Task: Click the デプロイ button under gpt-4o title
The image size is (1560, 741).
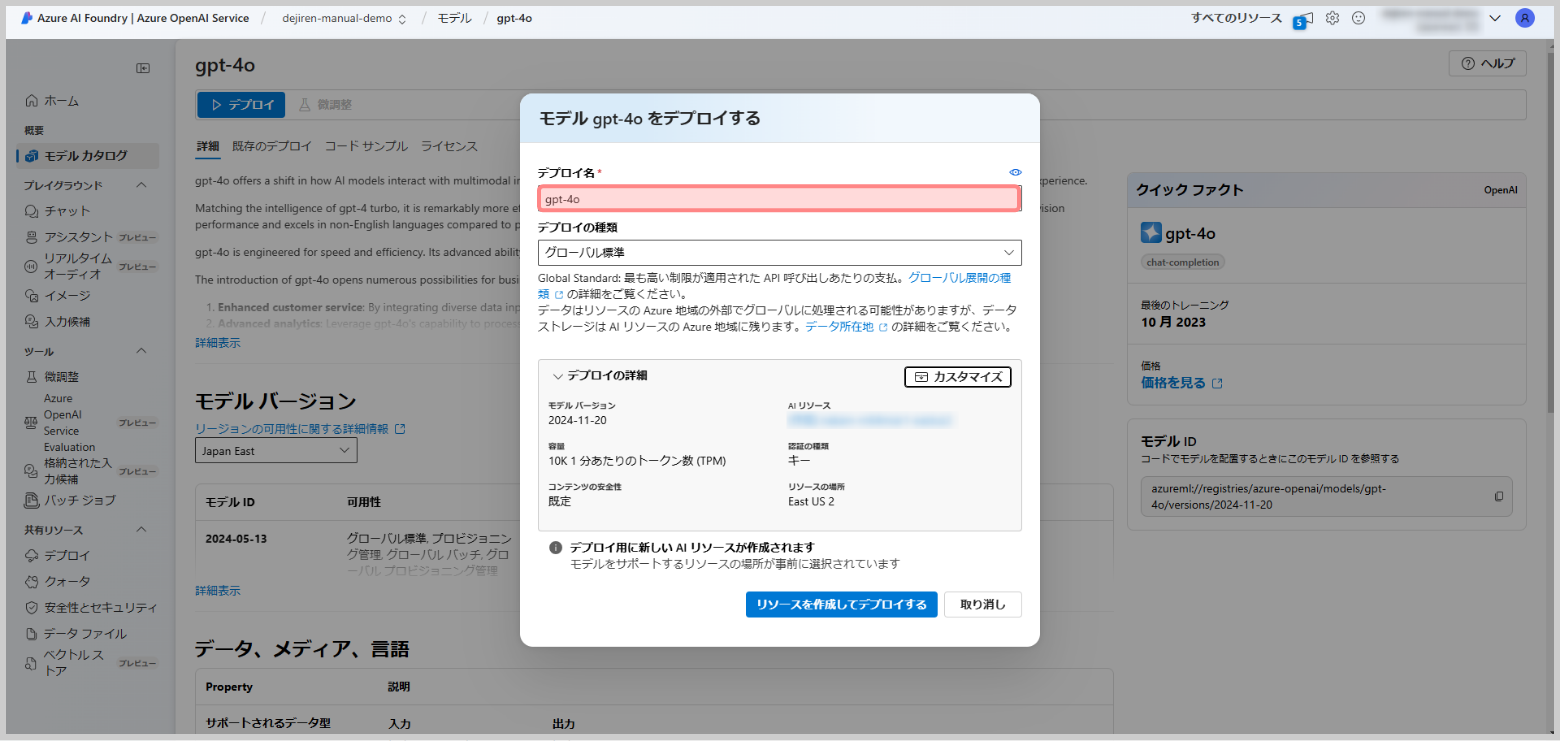Action: point(241,105)
